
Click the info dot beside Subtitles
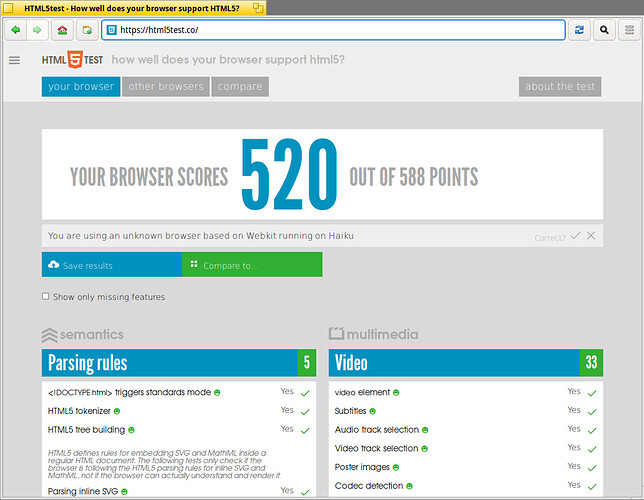(x=373, y=411)
